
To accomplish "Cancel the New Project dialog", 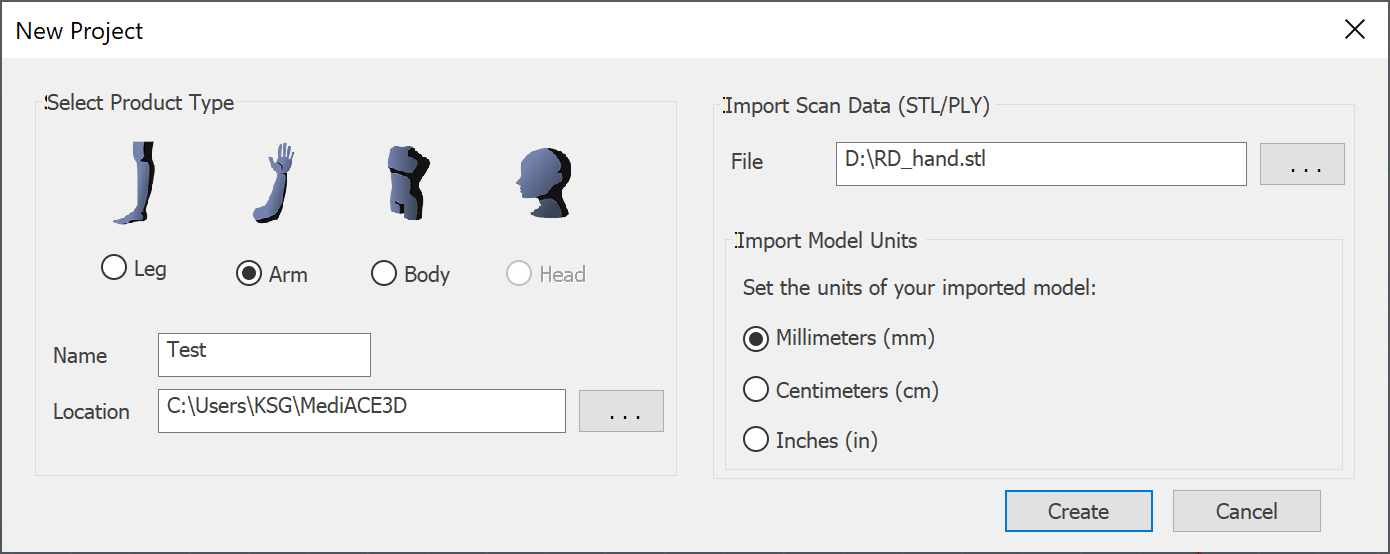I will point(1247,511).
